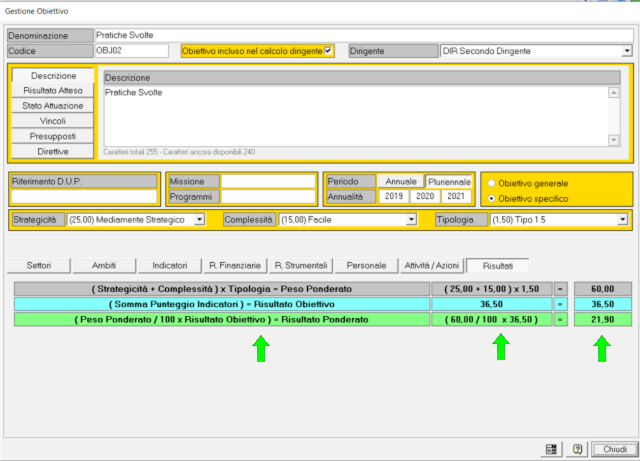Open the Strategicità dropdown list
The width and height of the screenshot is (640, 461).
[x=199, y=219]
